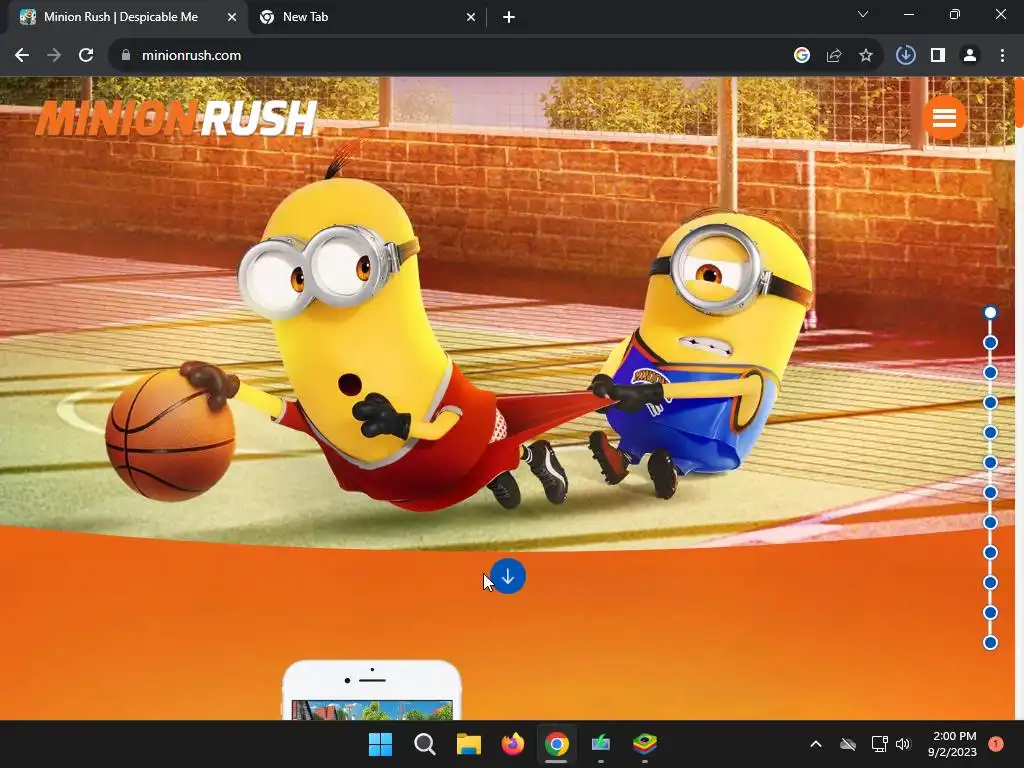The image size is (1024, 768).
Task: Click the volume speaker icon
Action: [x=903, y=744]
